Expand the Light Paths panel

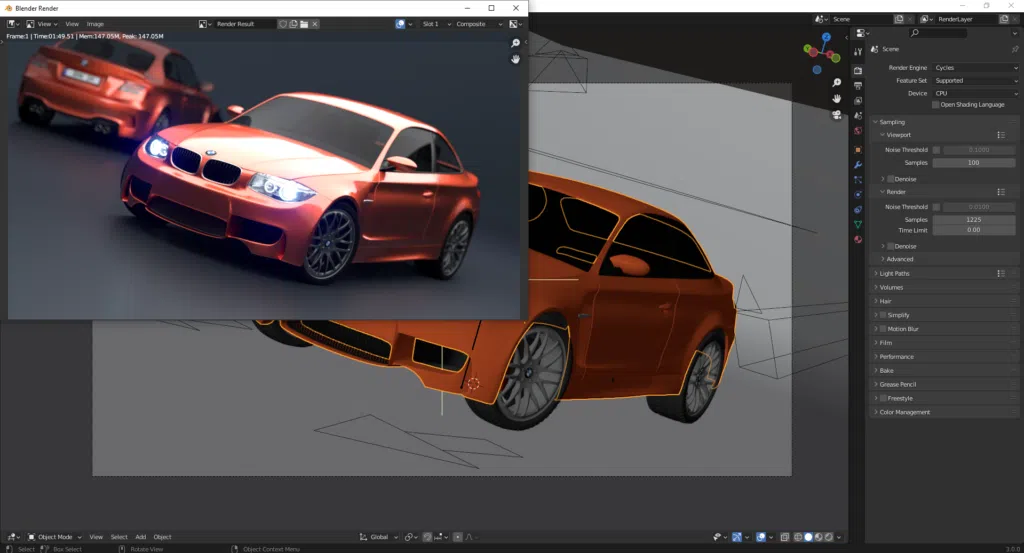click(x=895, y=273)
